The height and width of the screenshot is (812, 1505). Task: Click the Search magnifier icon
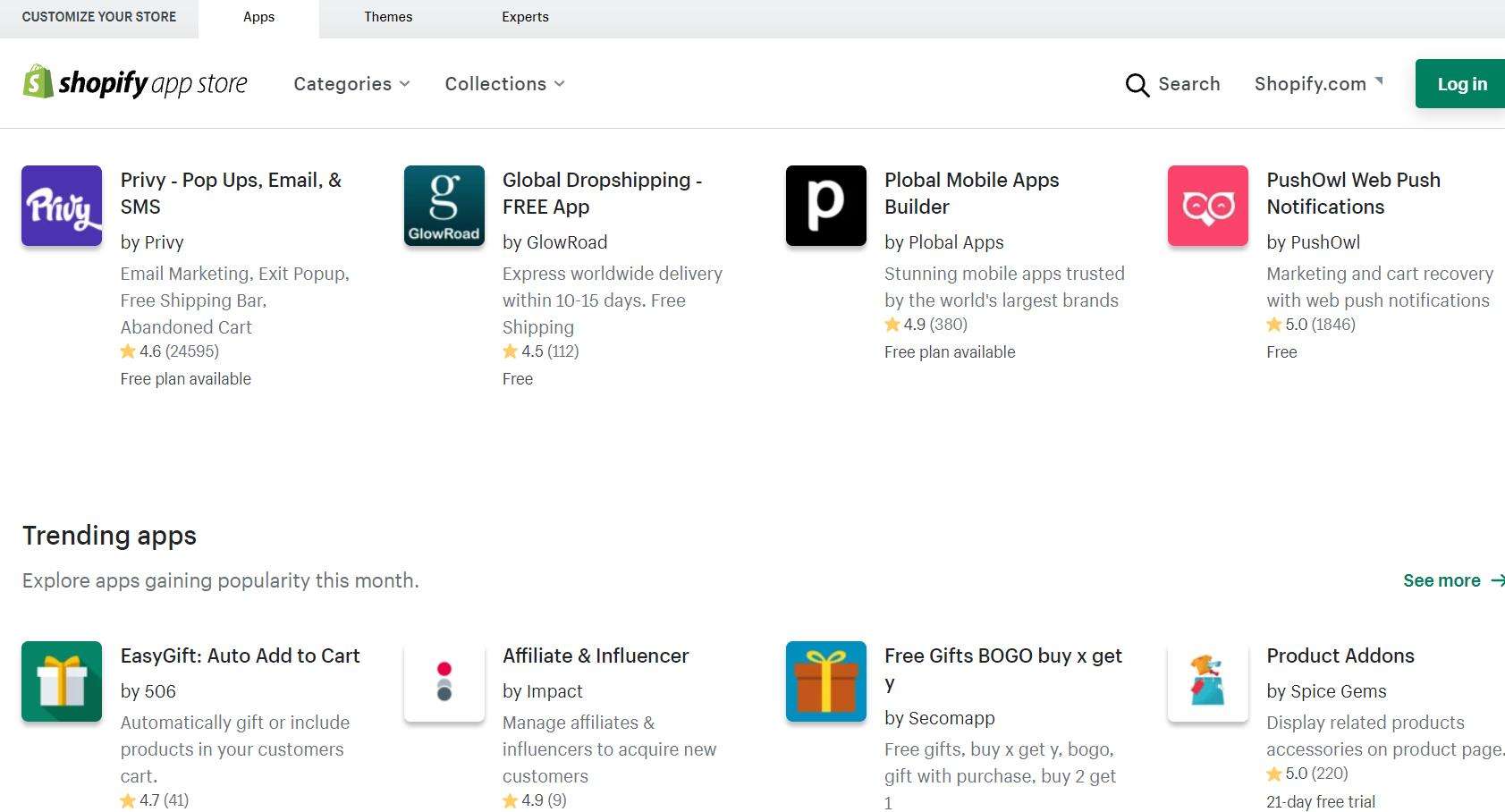coord(1137,85)
